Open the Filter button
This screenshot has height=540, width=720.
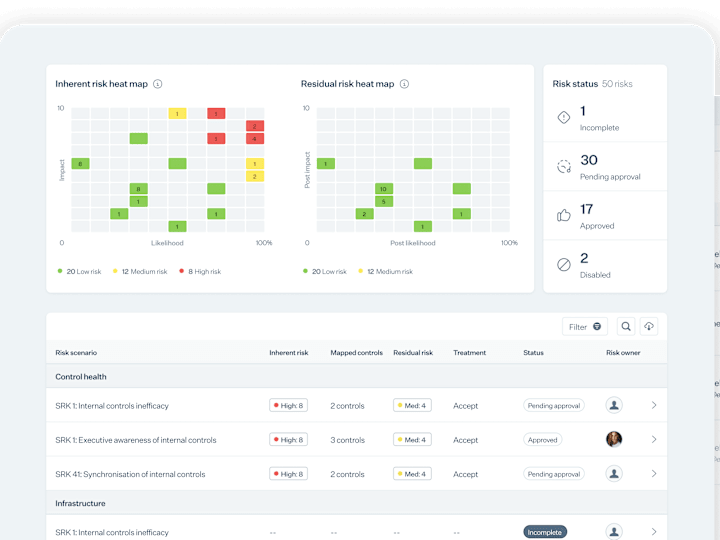tap(585, 326)
